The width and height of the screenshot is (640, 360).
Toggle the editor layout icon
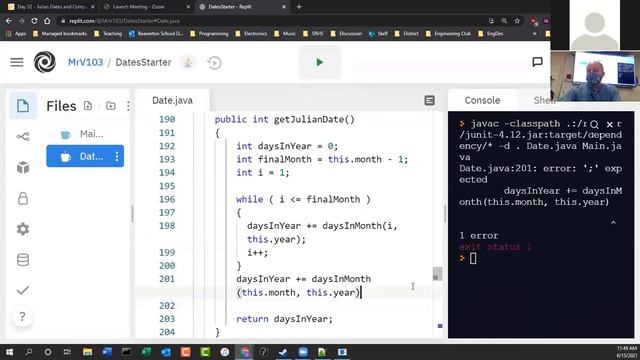click(429, 100)
